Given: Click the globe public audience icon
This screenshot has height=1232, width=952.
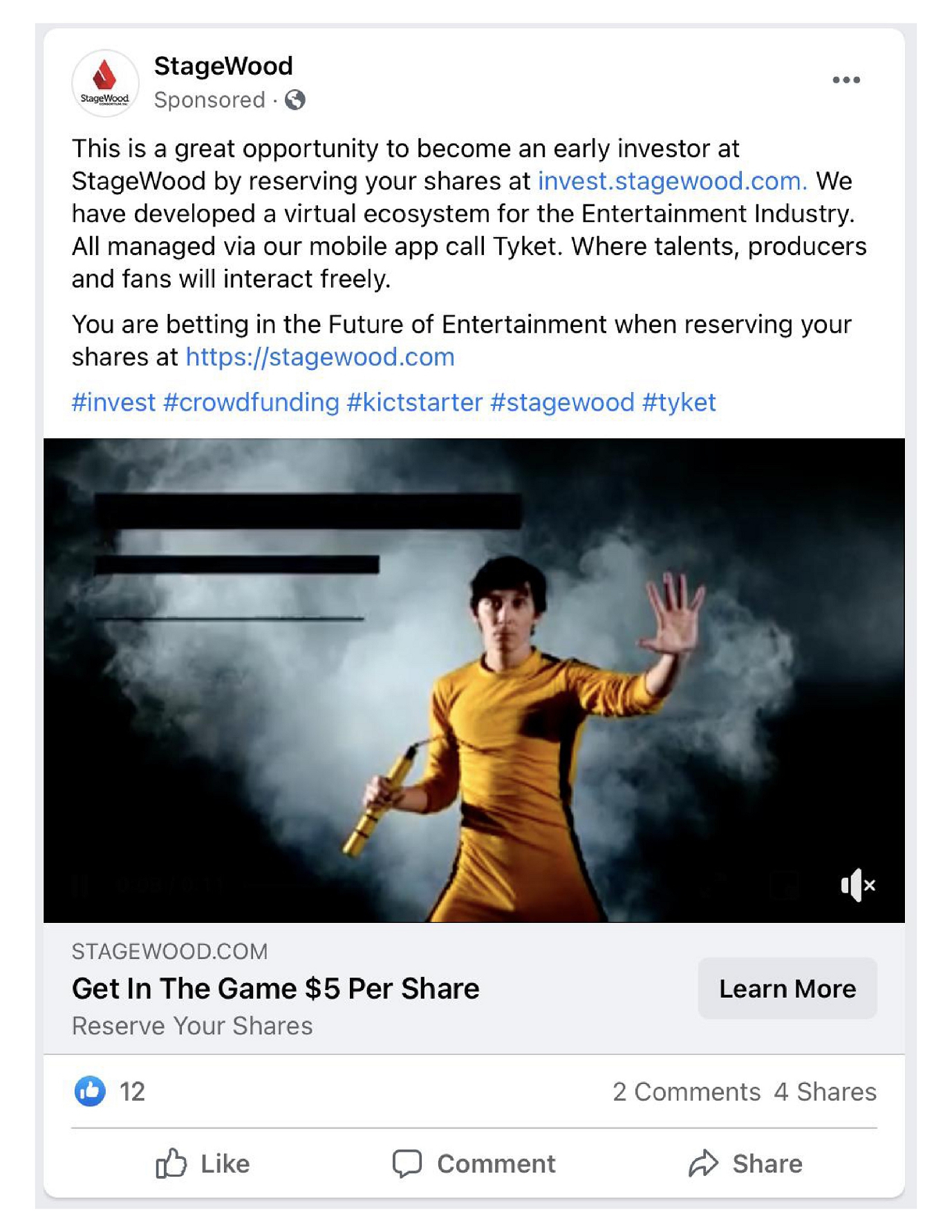Looking at the screenshot, I should pyautogui.click(x=295, y=100).
